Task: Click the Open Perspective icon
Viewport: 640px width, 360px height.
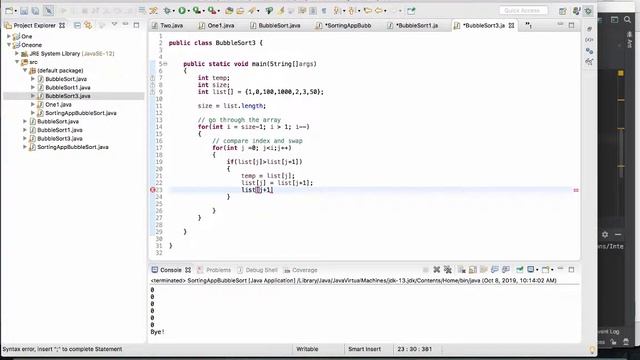Action: pyautogui.click(x=562, y=11)
